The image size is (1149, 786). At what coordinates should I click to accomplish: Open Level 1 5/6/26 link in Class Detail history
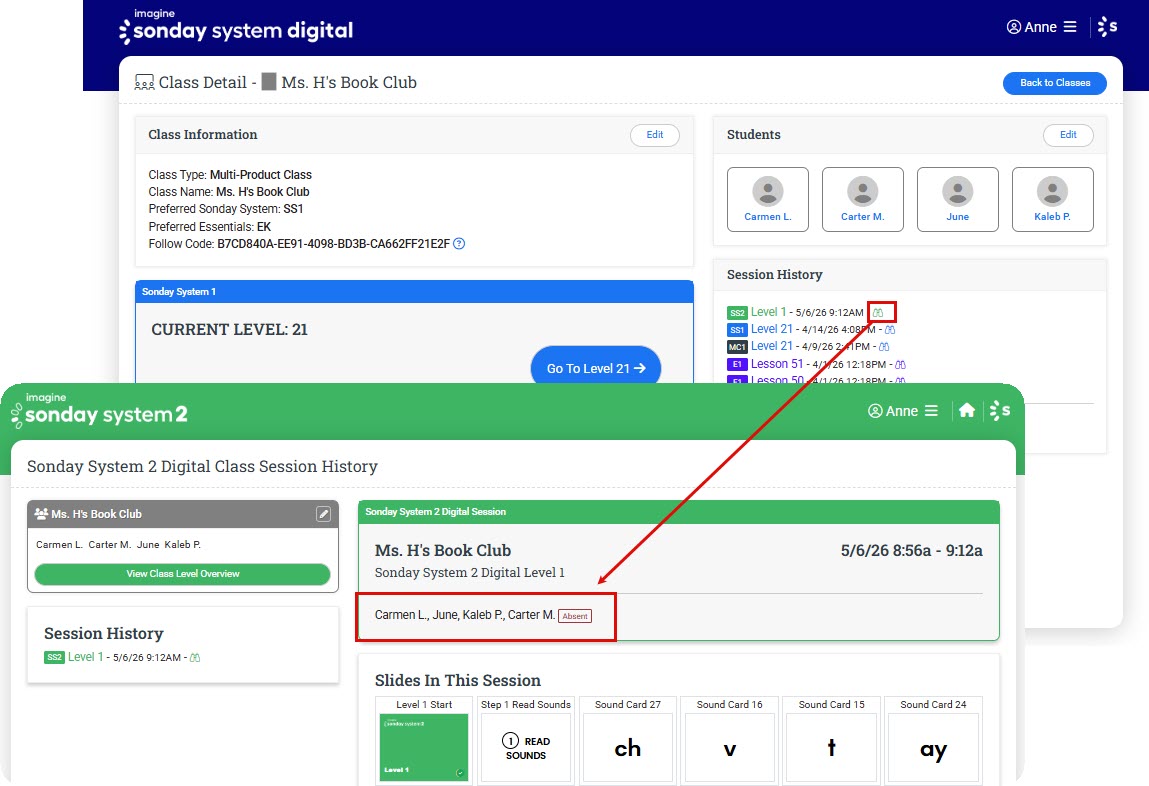(768, 312)
